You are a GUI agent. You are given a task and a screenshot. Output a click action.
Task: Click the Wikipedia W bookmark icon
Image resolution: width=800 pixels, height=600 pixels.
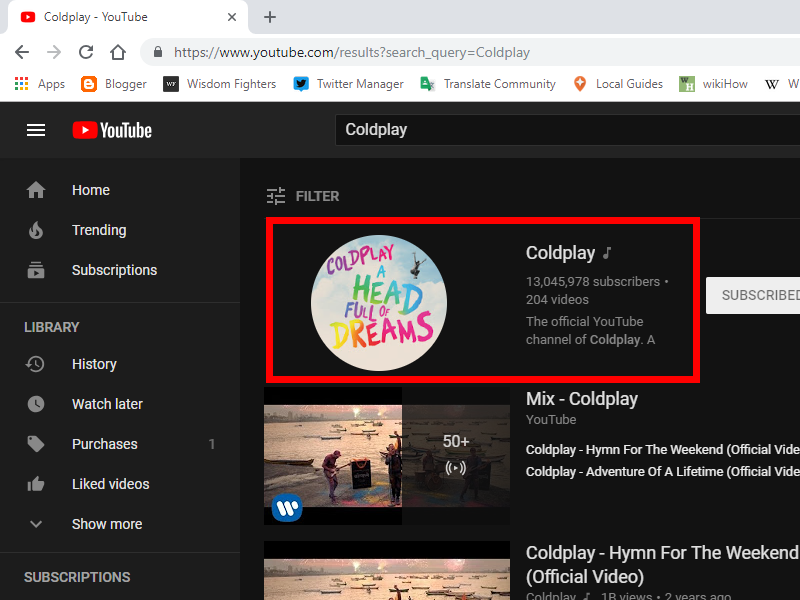click(771, 84)
